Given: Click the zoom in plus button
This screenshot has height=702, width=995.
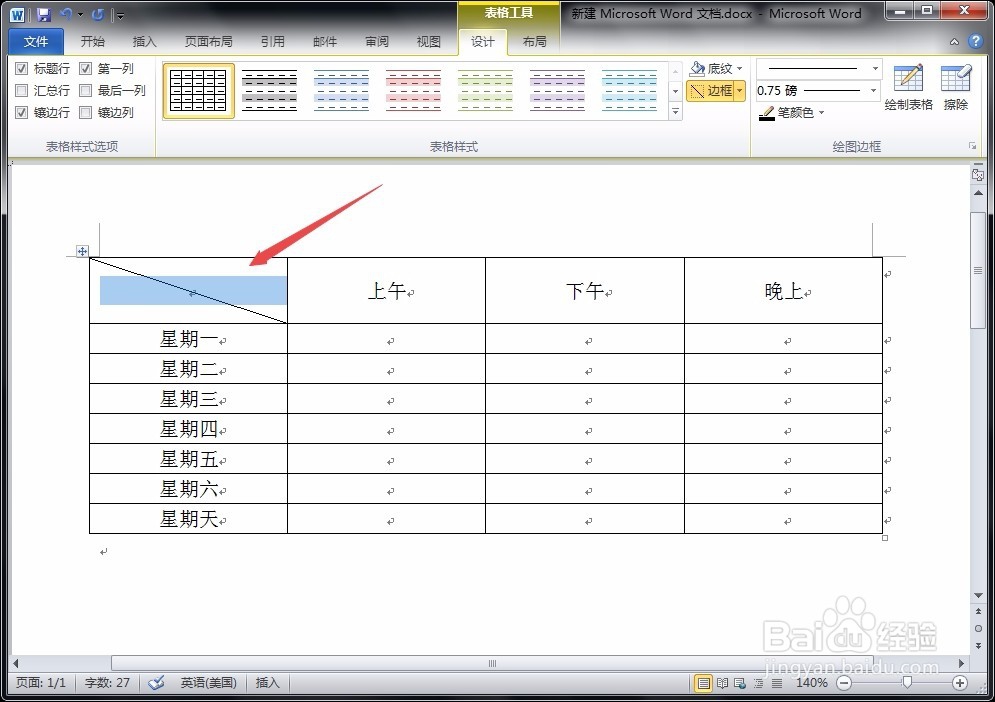Looking at the screenshot, I should pos(959,683).
